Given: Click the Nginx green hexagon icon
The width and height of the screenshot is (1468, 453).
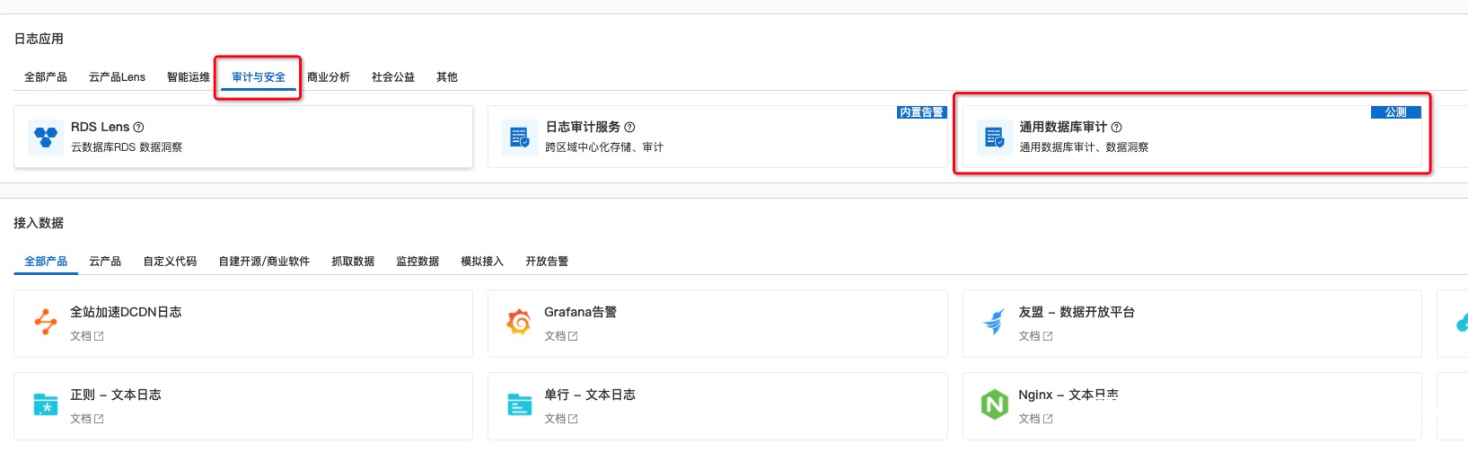Looking at the screenshot, I should tap(993, 405).
